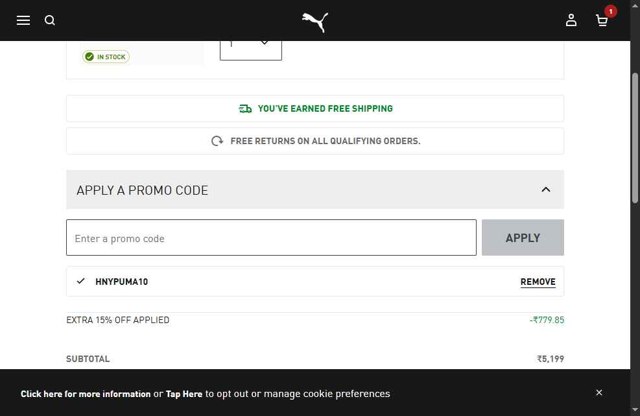Viewport: 640px width, 416px height.
Task: Click the In Stock green check badge
Action: coord(106,57)
